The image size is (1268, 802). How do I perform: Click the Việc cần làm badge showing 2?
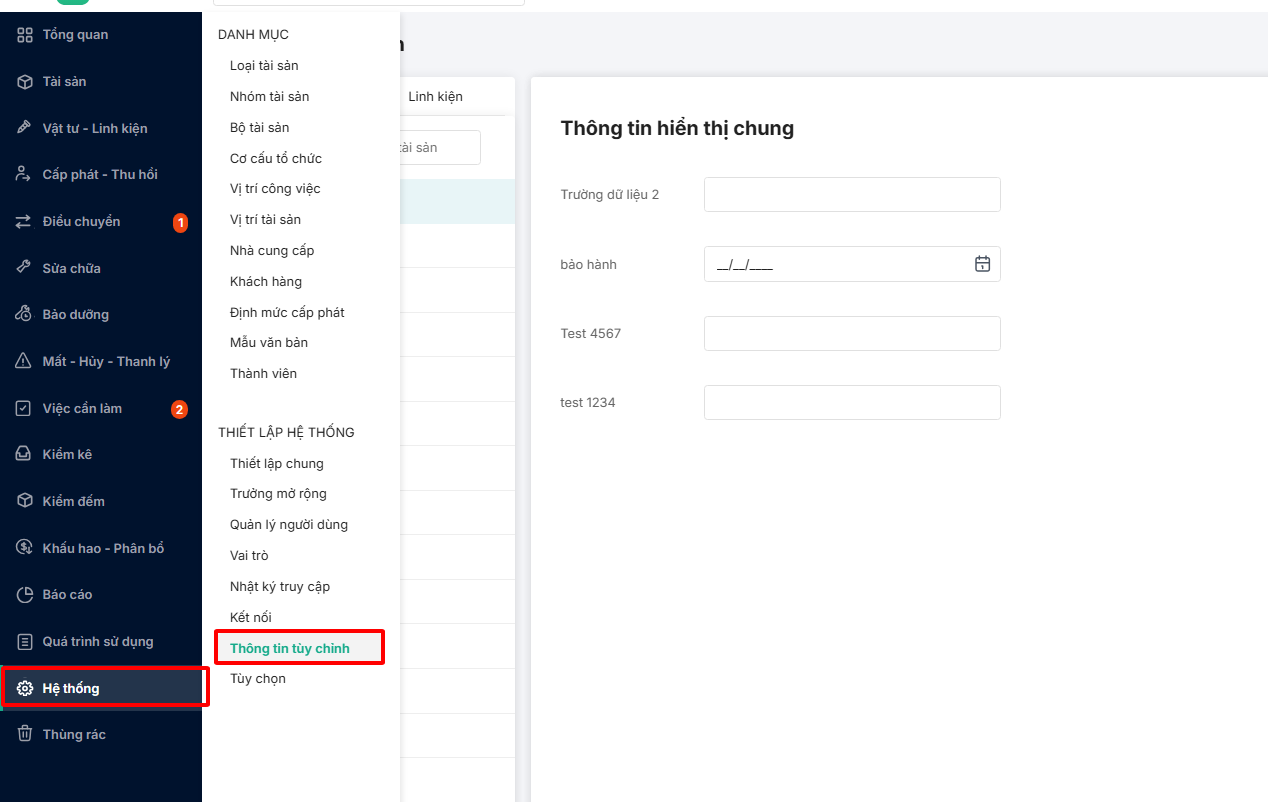tap(179, 409)
